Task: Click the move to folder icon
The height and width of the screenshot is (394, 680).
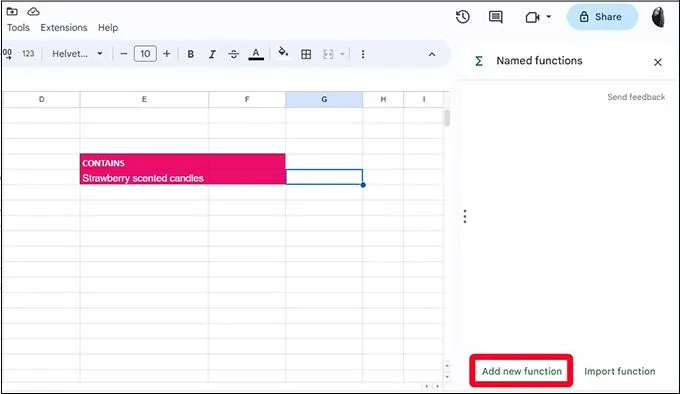Action: pyautogui.click(x=12, y=11)
